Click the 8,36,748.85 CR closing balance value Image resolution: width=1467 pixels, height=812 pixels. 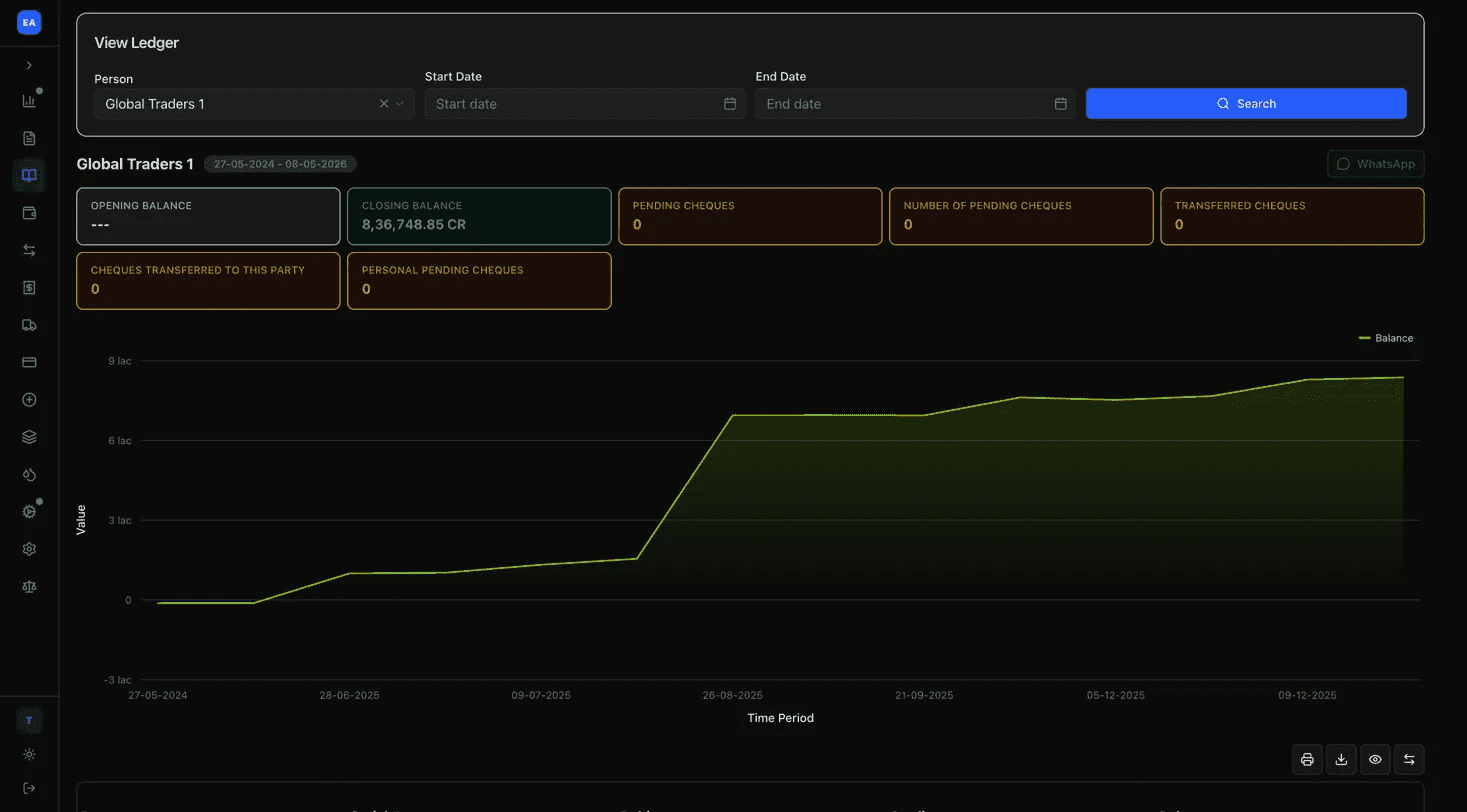414,225
